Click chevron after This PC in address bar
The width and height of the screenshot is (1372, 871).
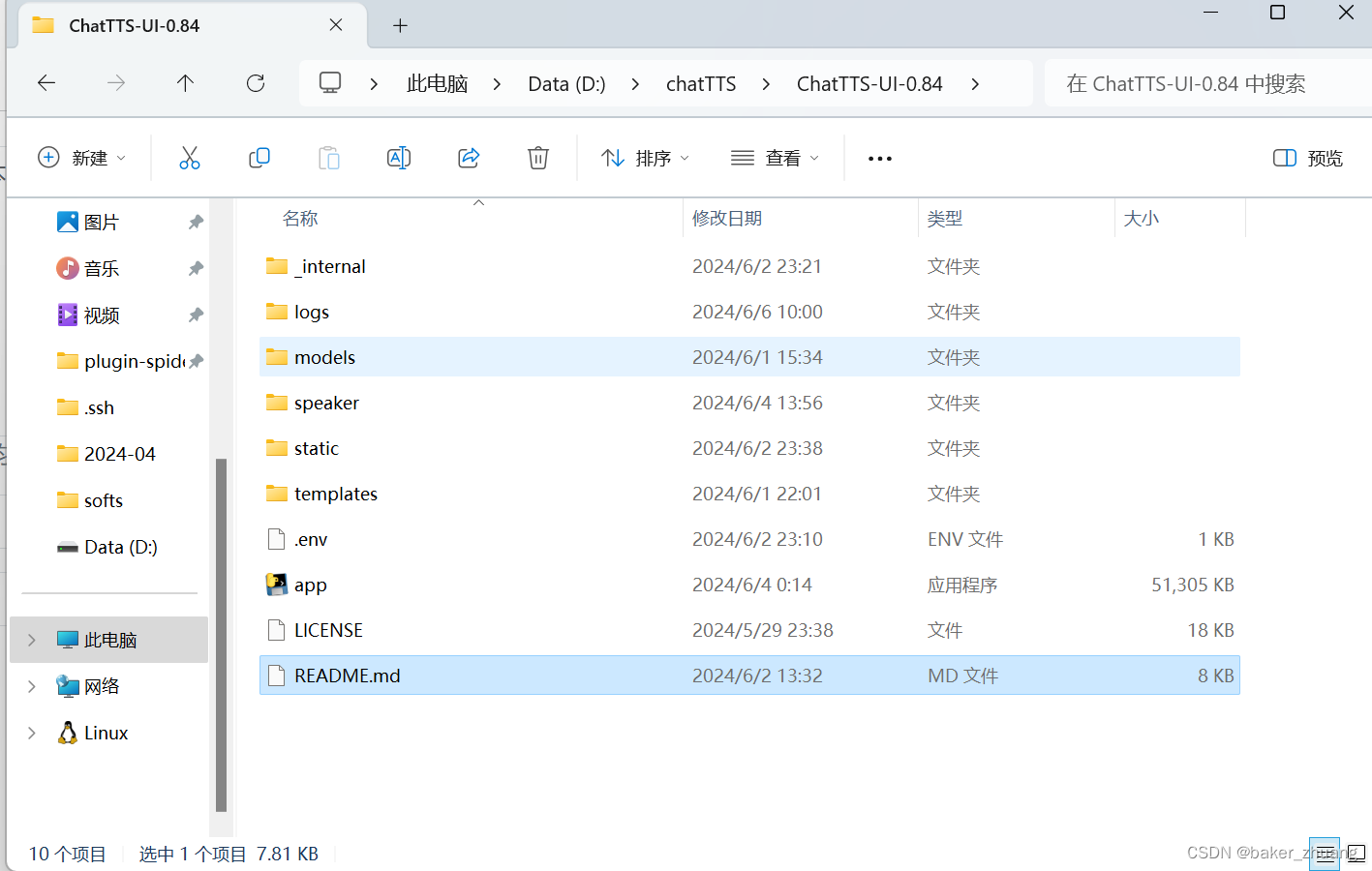point(497,84)
